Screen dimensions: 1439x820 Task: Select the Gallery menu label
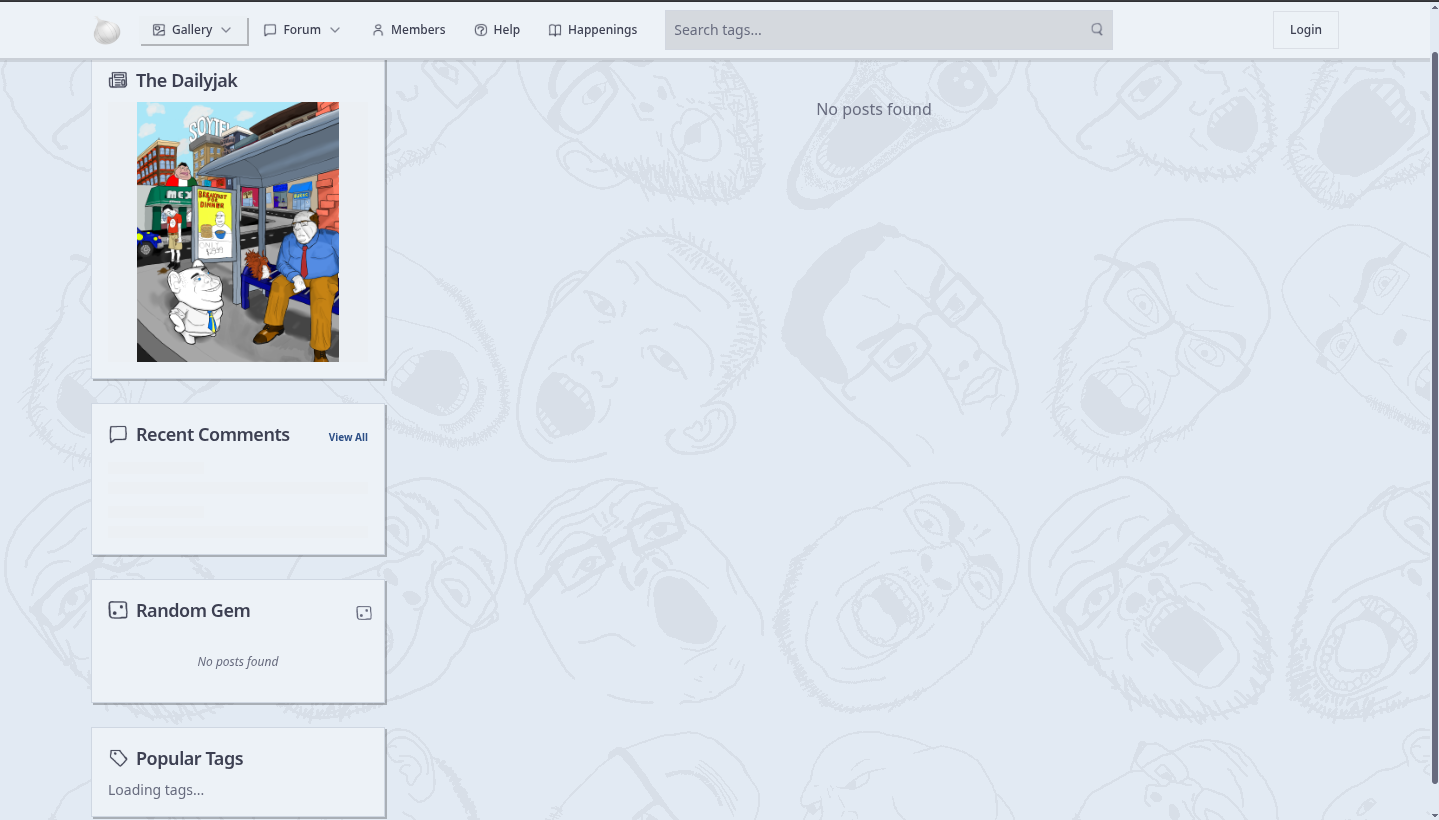191,30
